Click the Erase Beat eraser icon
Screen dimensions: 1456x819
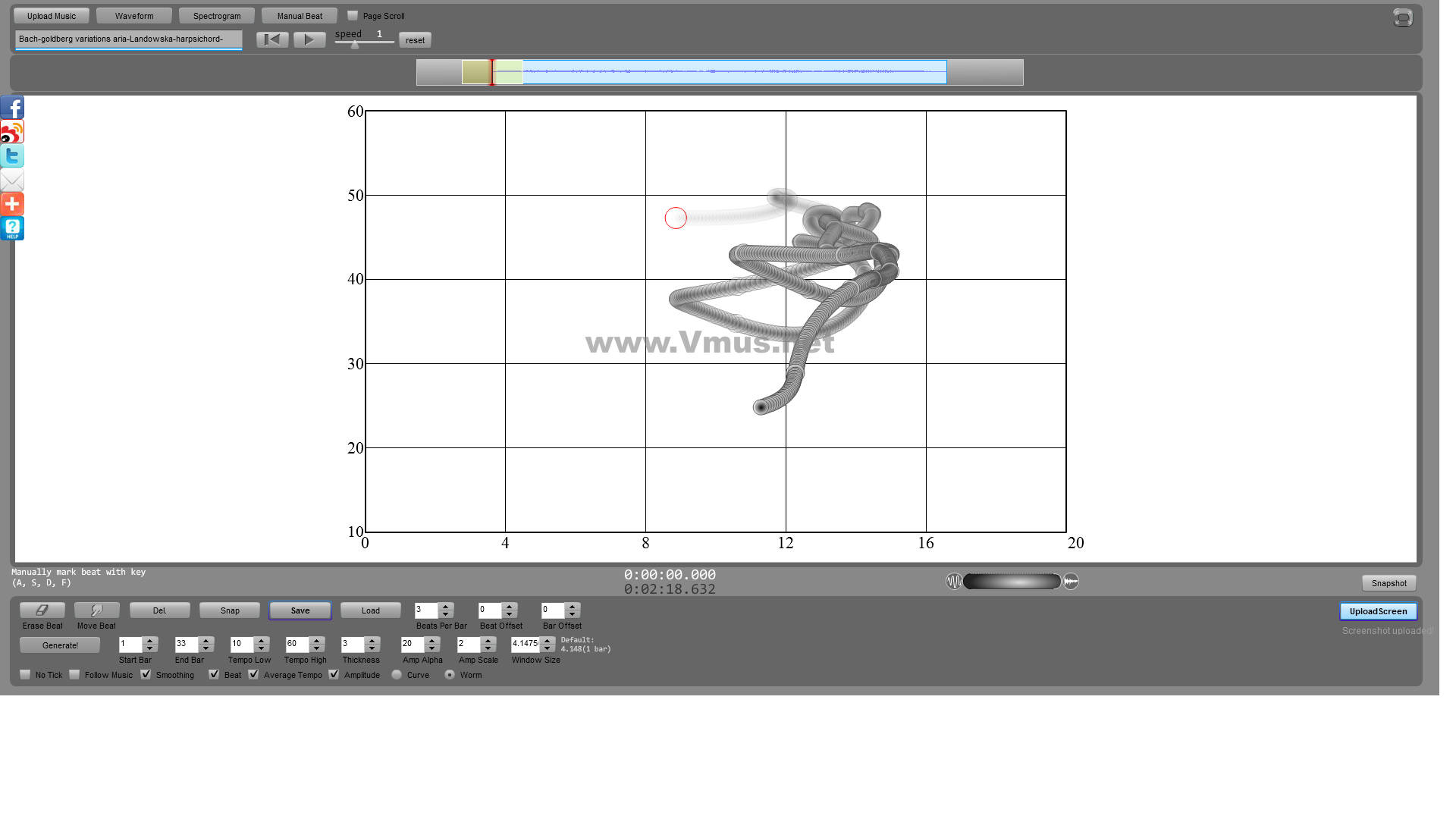[42, 610]
